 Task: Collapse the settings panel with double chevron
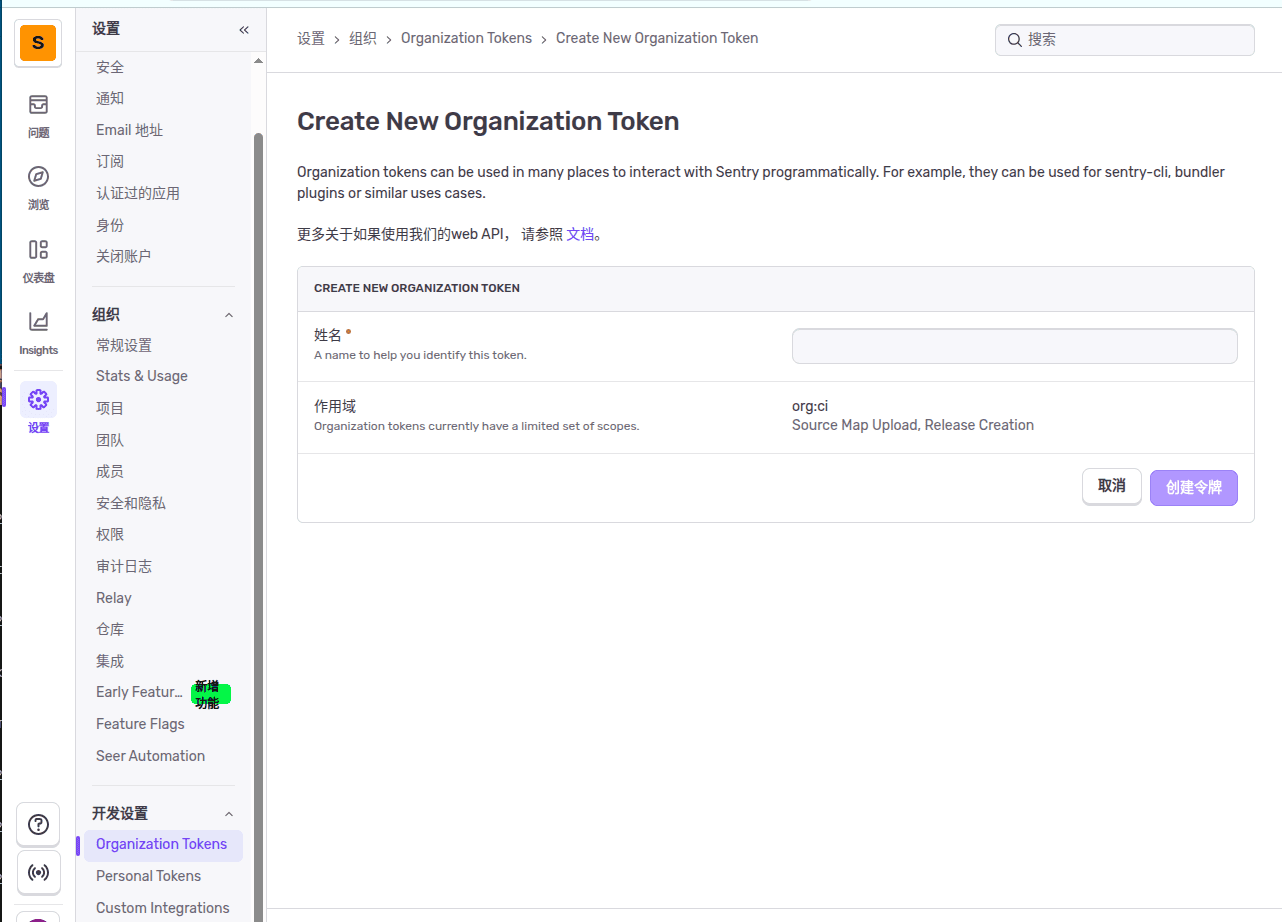click(243, 30)
